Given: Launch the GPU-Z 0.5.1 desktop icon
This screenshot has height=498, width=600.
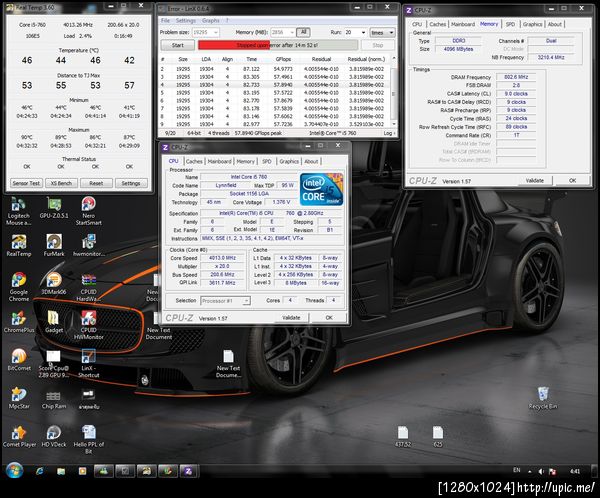Looking at the screenshot, I should click(x=54, y=208).
